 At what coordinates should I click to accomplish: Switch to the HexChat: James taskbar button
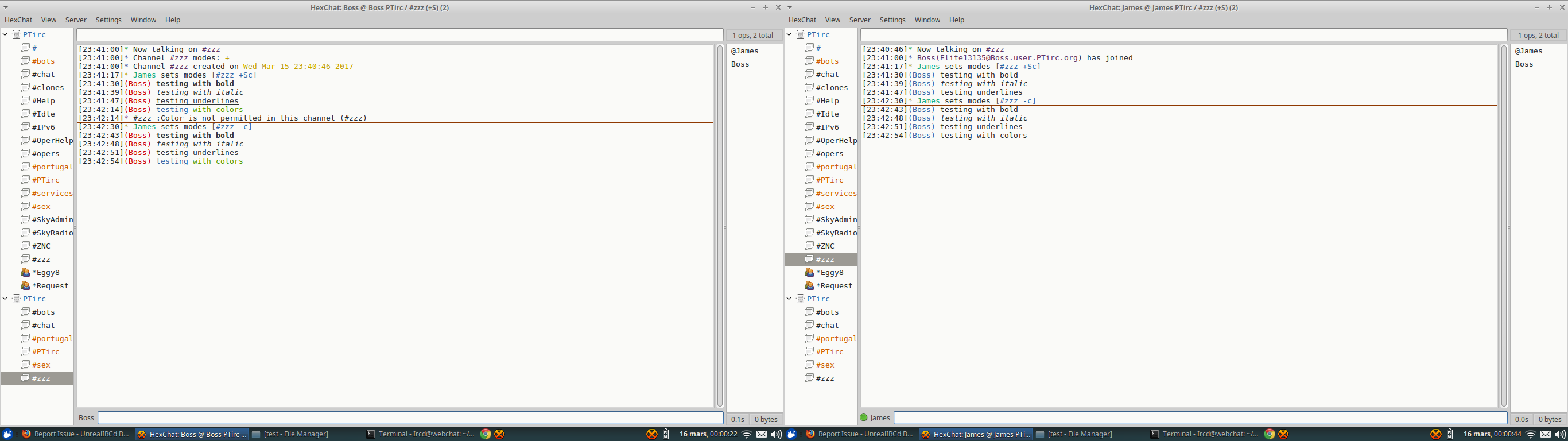click(x=976, y=434)
